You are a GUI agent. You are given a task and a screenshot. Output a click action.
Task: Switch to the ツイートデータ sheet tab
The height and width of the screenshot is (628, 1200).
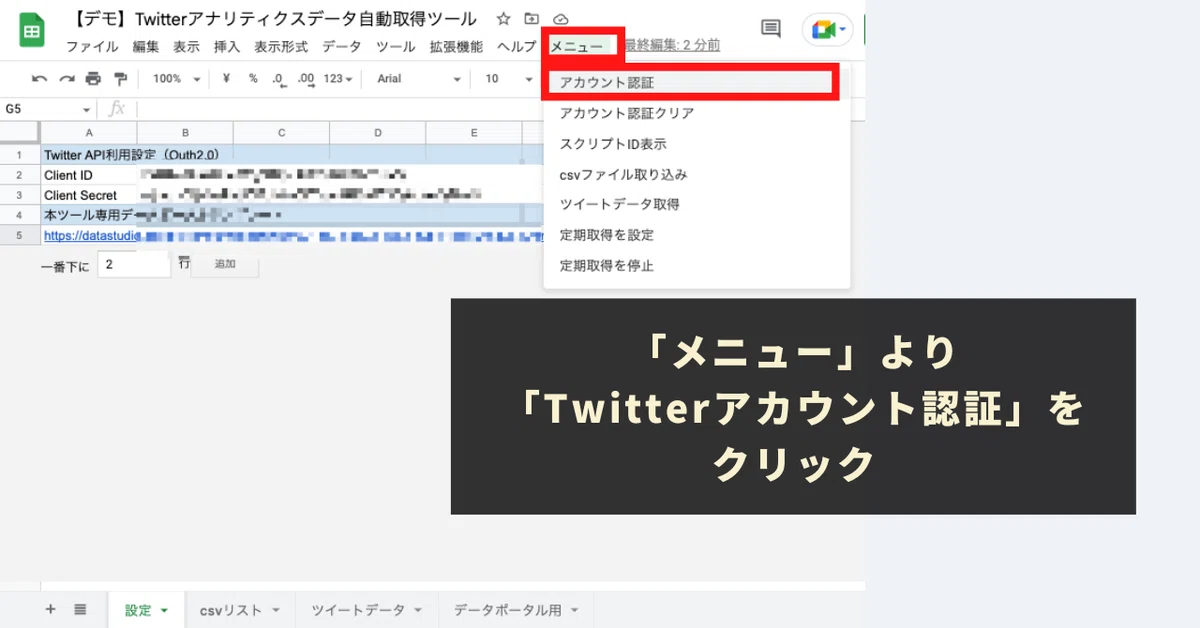click(367, 610)
